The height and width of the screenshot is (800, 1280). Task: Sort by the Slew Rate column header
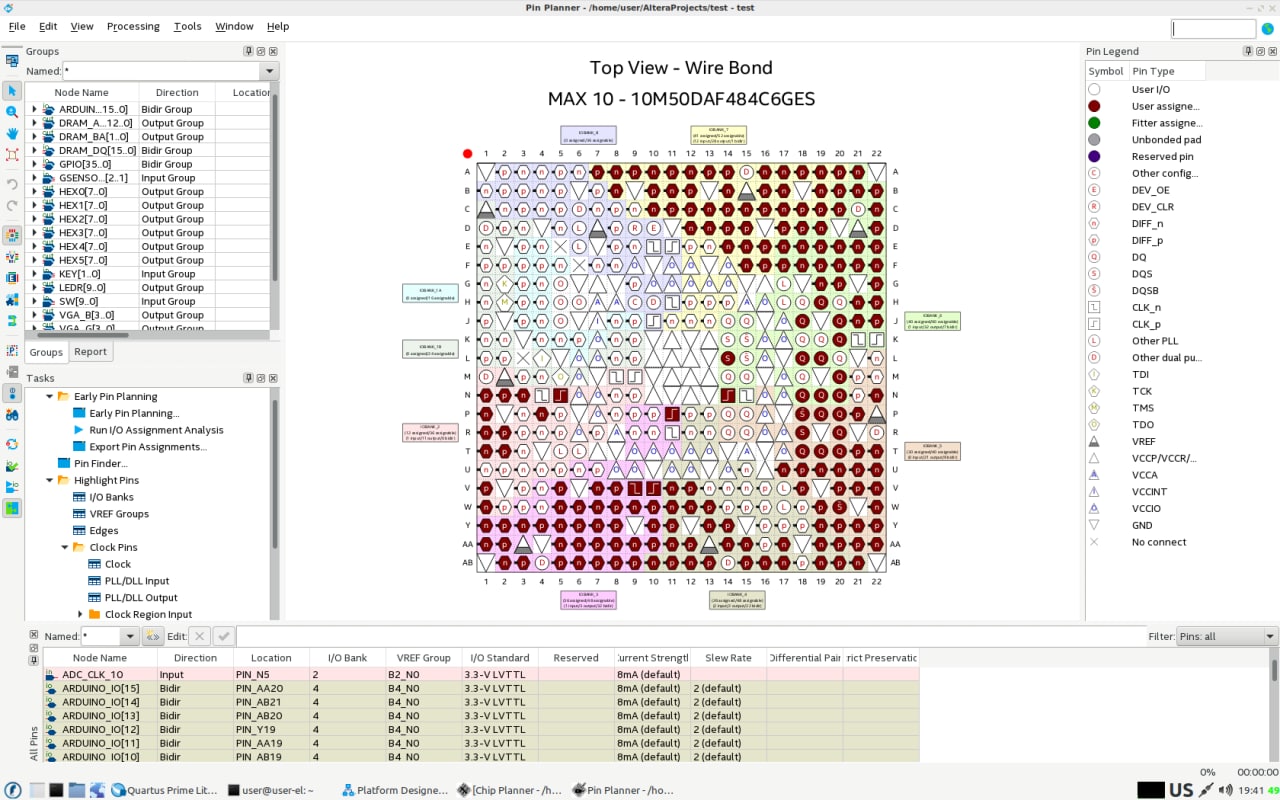(x=728, y=657)
